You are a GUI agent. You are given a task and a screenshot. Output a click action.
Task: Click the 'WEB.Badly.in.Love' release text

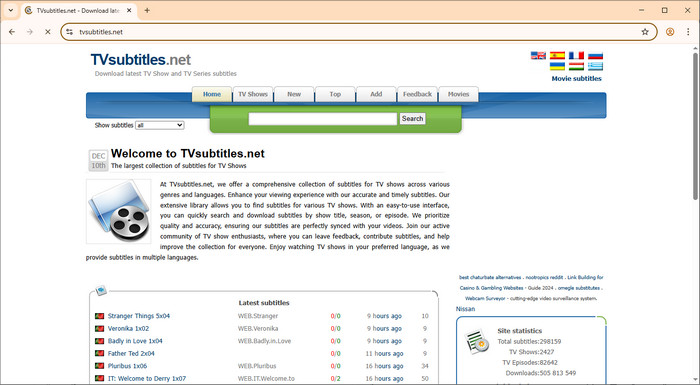264,341
